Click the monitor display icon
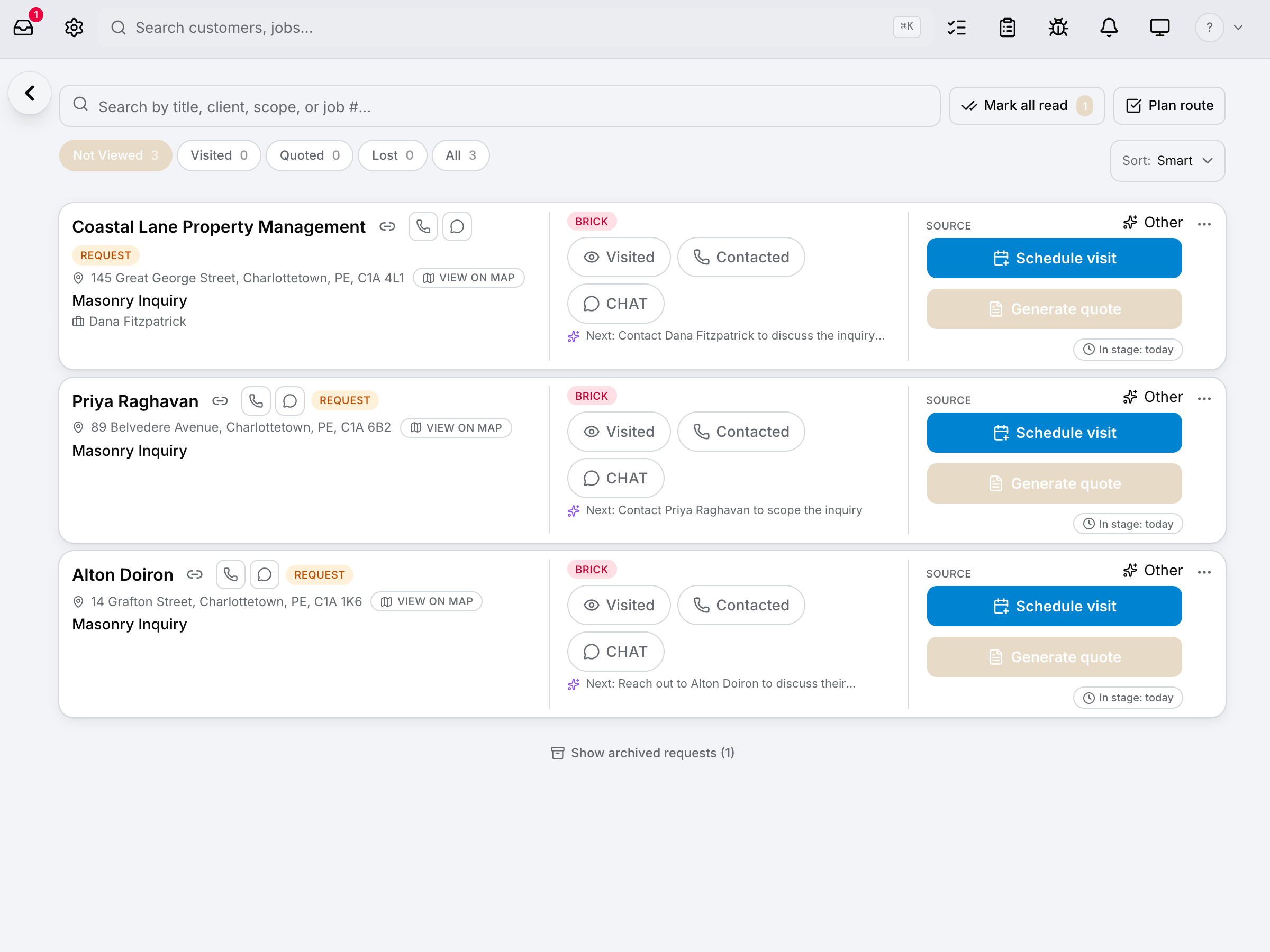The width and height of the screenshot is (1270, 952). coord(1159,27)
